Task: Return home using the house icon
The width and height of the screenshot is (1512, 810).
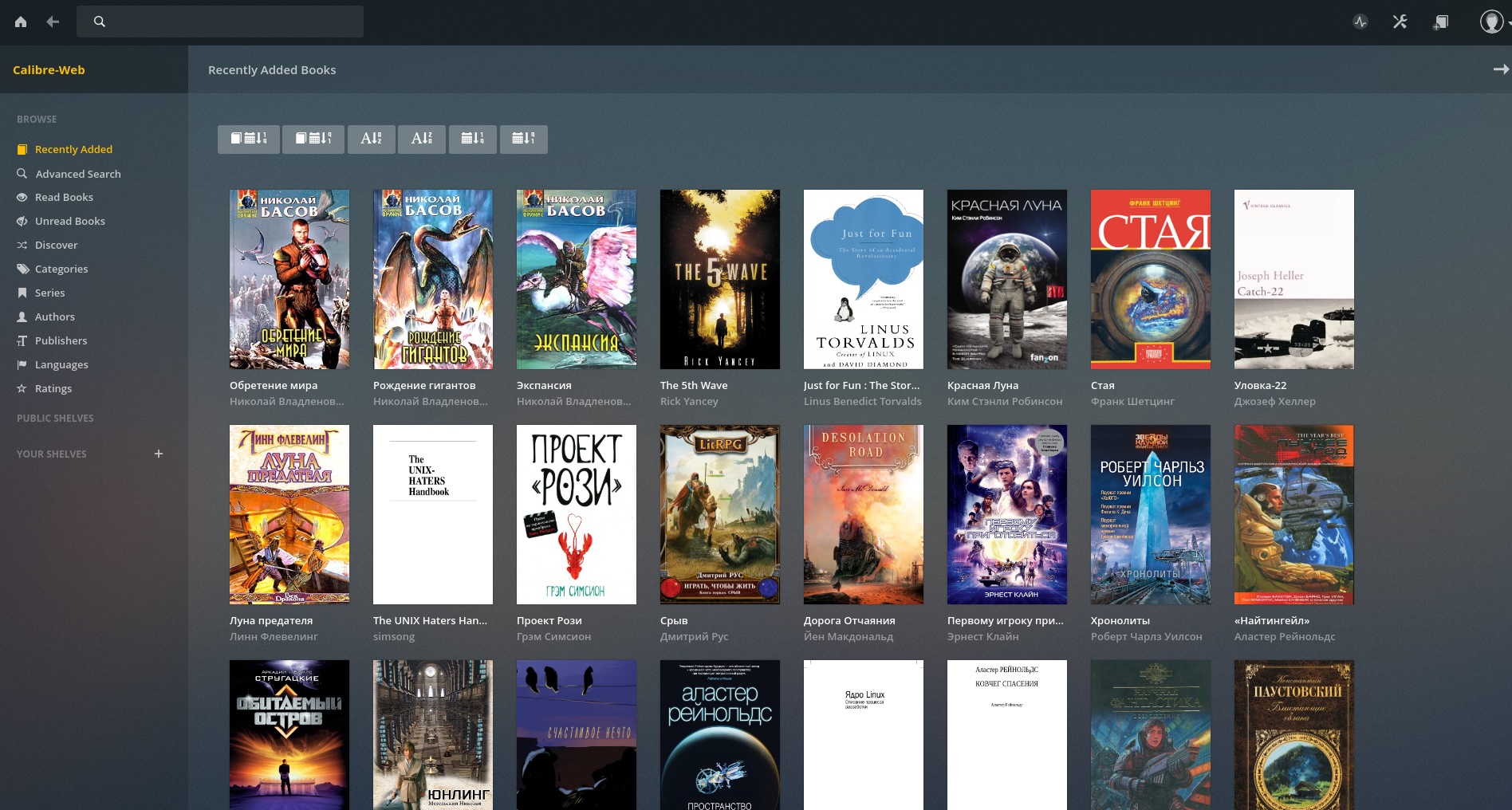Action: tap(21, 22)
